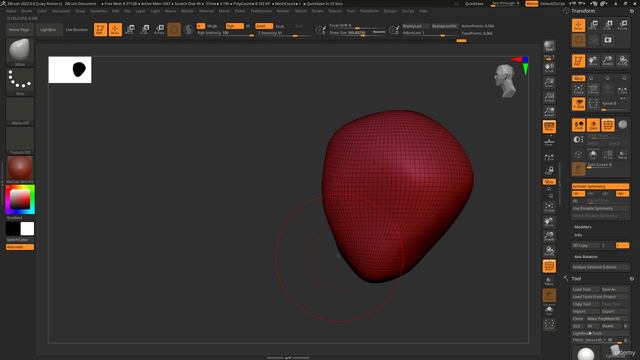640x360 pixels.
Task: Open the brush selection popup (Move brush)
Action: coord(20,52)
